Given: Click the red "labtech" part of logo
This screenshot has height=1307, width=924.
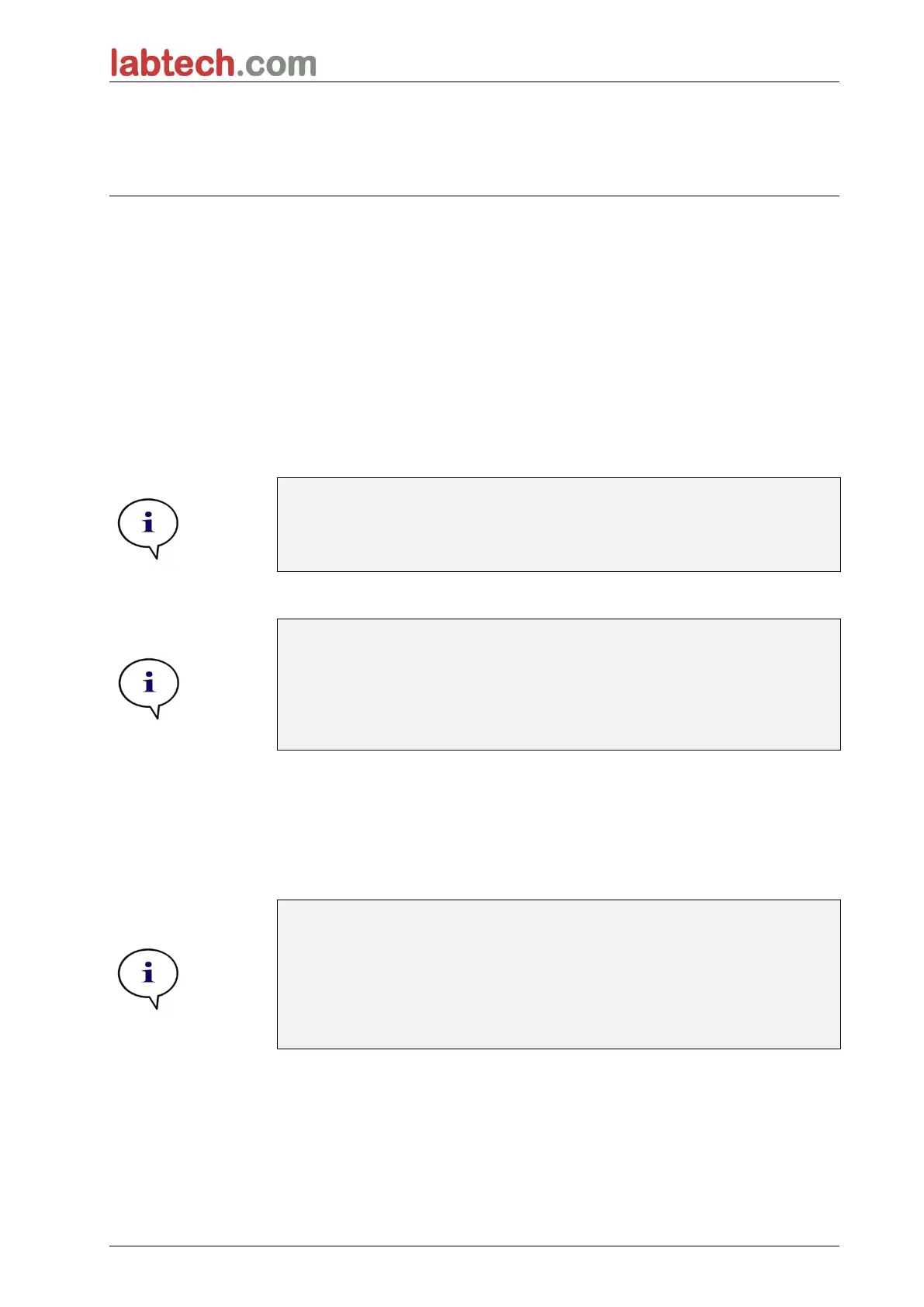Looking at the screenshot, I should pos(172,63).
